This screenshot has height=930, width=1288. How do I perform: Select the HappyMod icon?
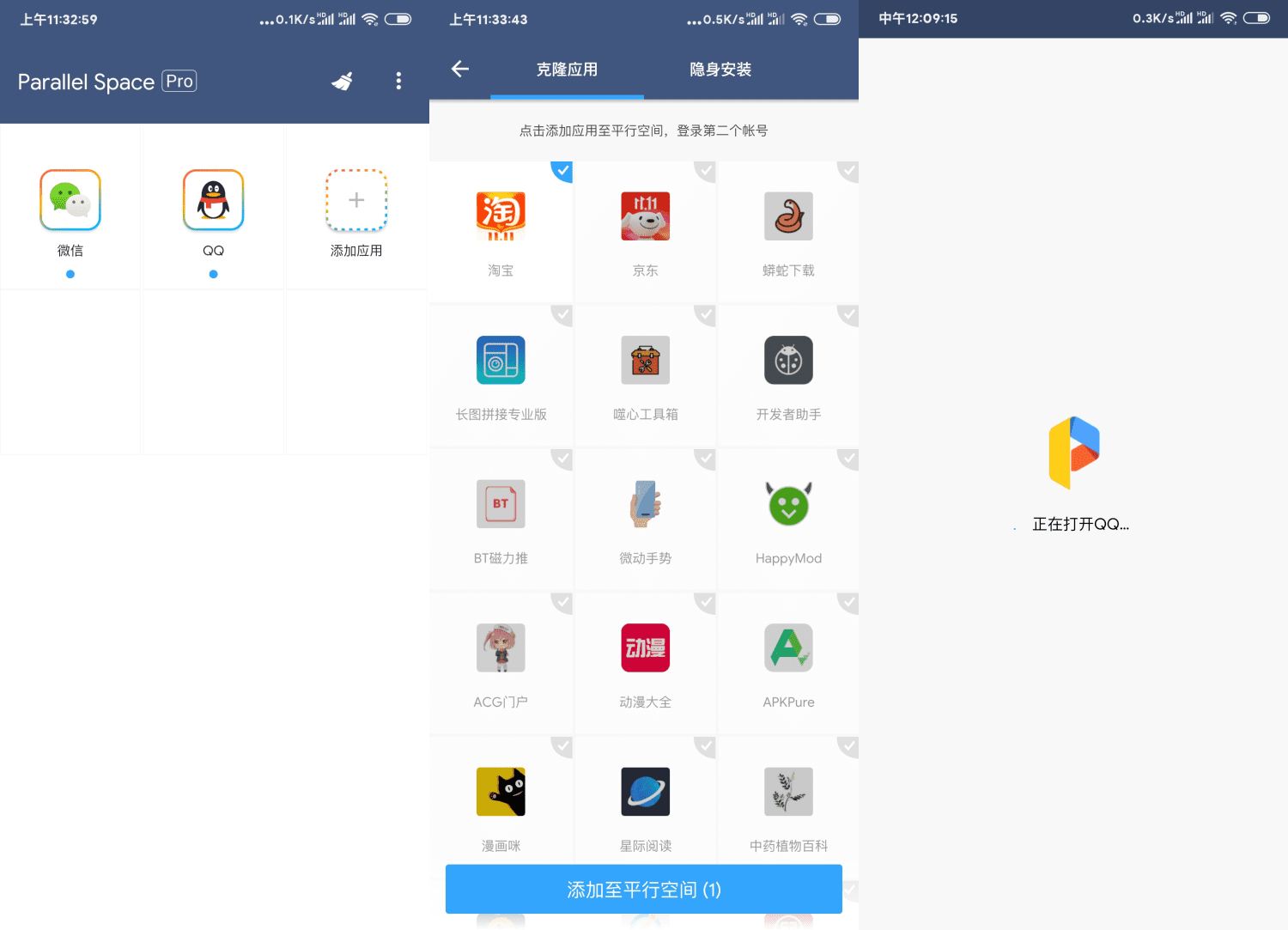[x=787, y=505]
